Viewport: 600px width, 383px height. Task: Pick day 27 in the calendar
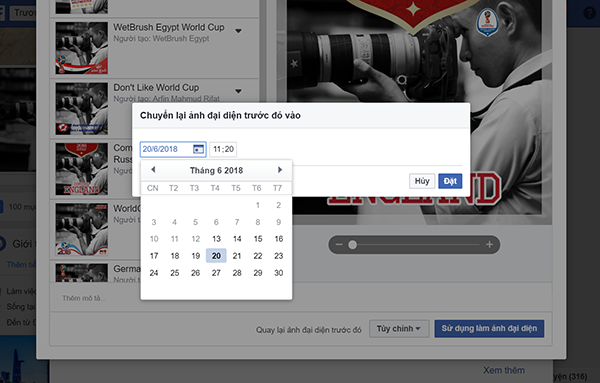coord(216,273)
